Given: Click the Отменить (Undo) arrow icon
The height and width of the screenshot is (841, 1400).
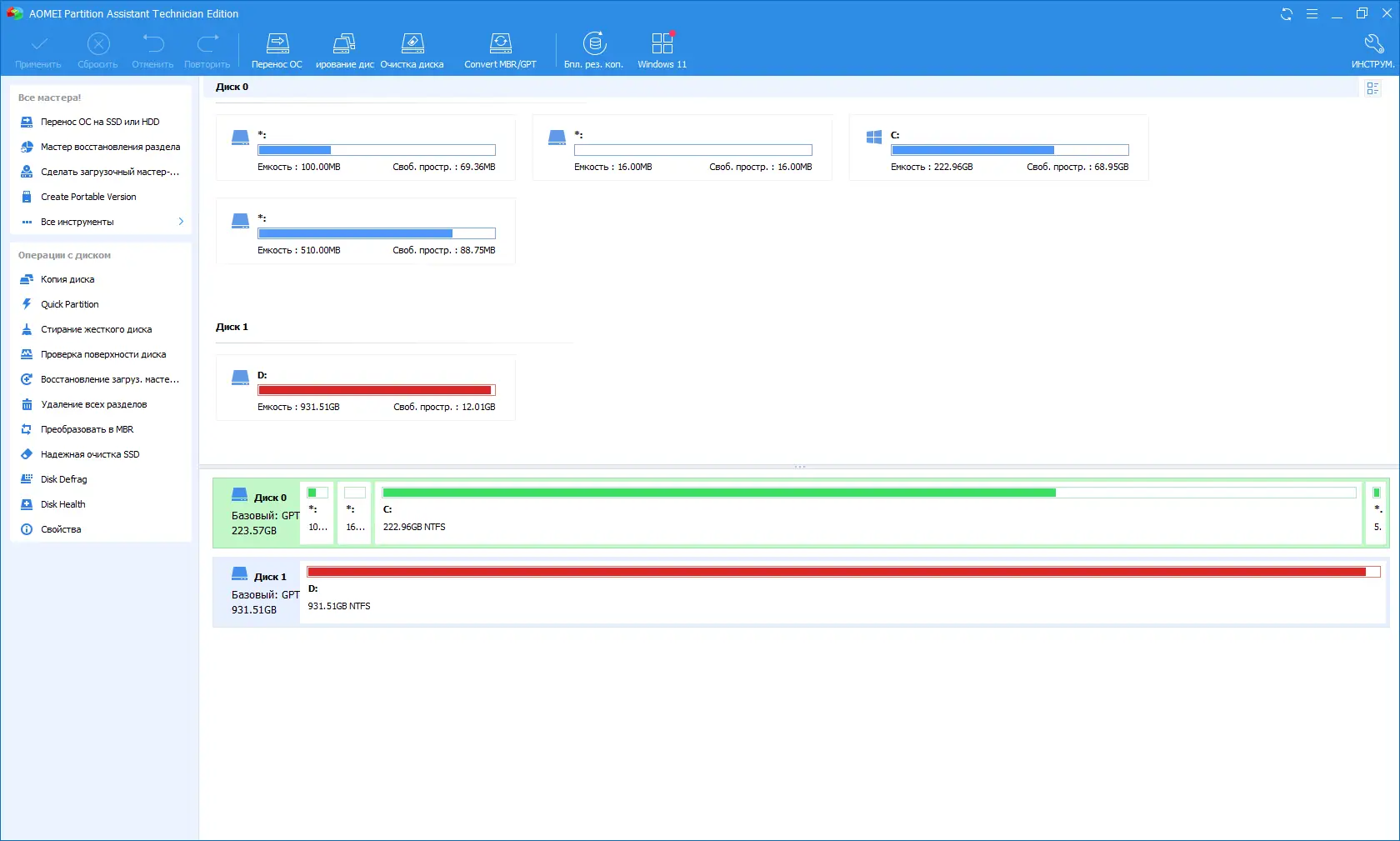Looking at the screenshot, I should (x=152, y=43).
